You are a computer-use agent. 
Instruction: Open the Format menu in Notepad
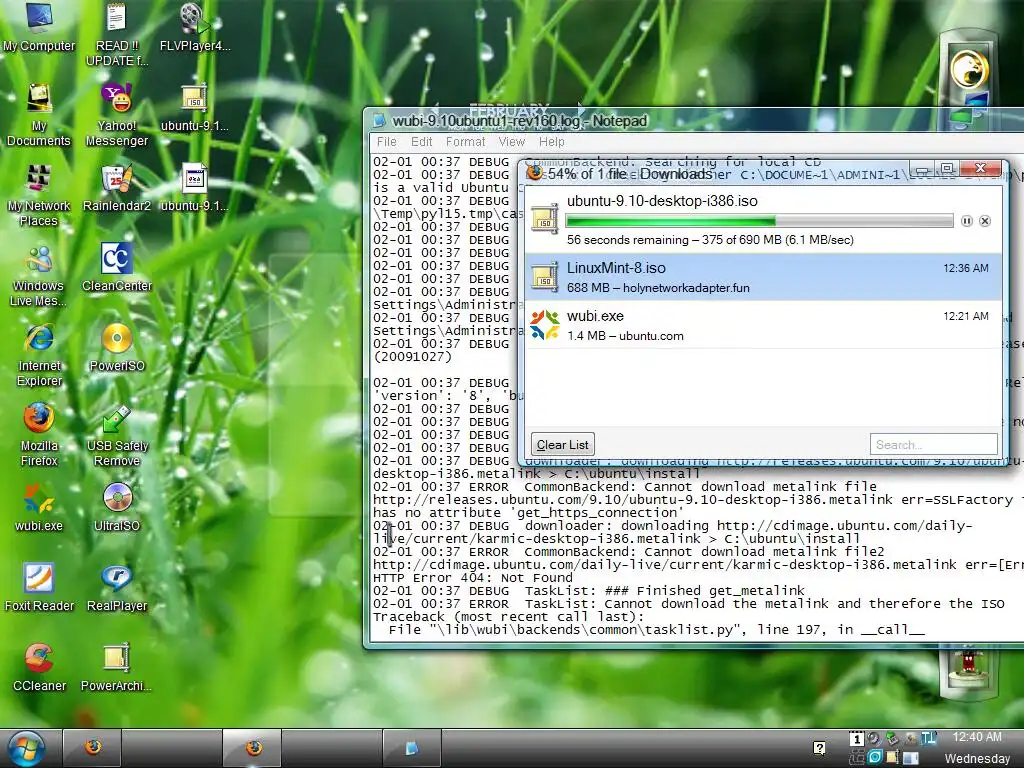465,142
